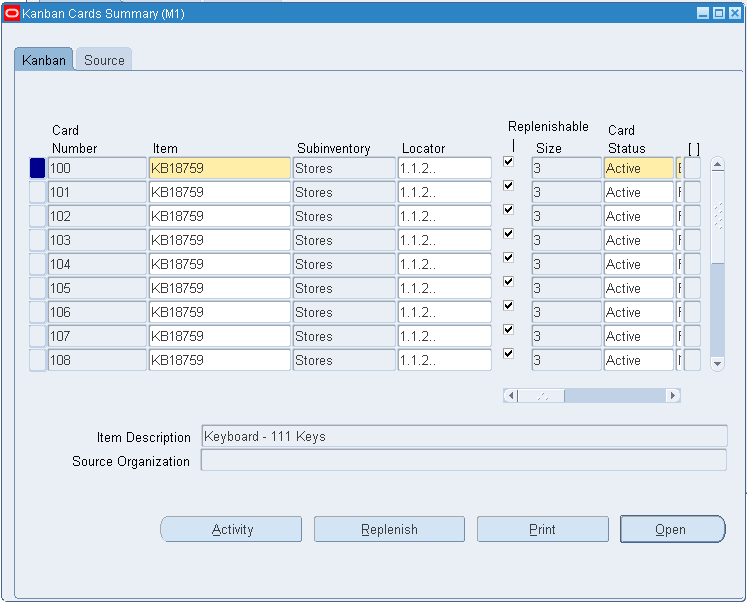Toggle Replenishable checkbox for card 103
747x604 pixels.
click(x=508, y=233)
